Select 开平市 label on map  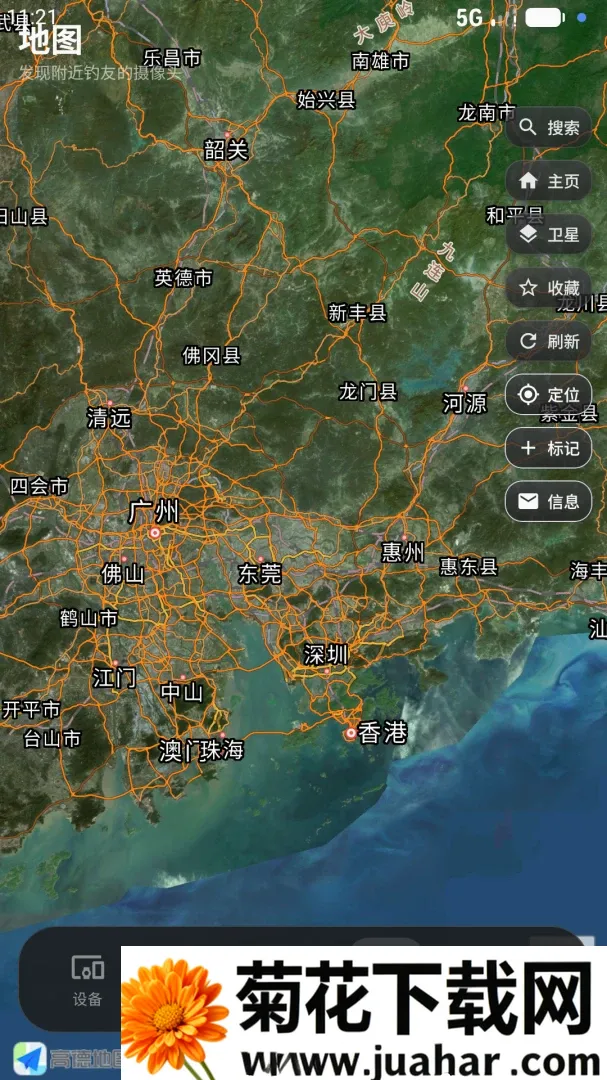pyautogui.click(x=31, y=709)
